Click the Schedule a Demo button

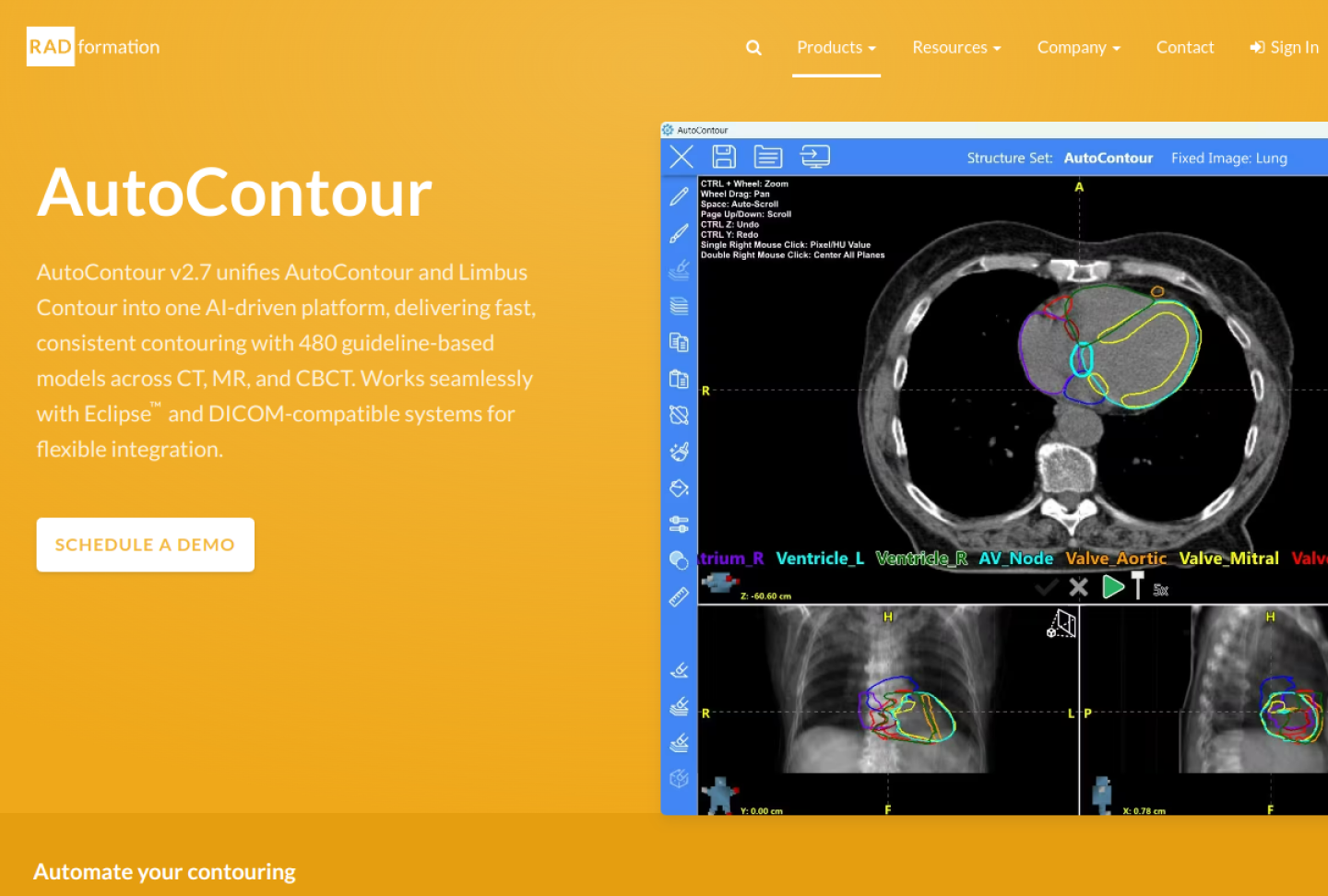146,545
